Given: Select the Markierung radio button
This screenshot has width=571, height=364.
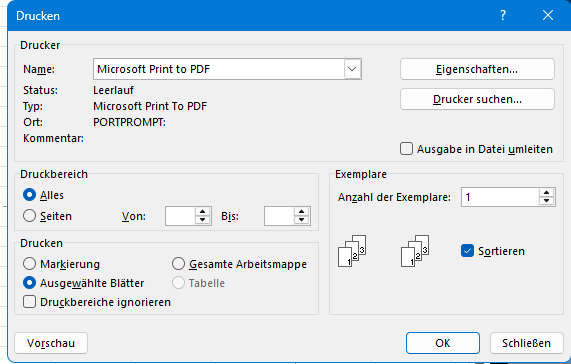Looking at the screenshot, I should [29, 264].
